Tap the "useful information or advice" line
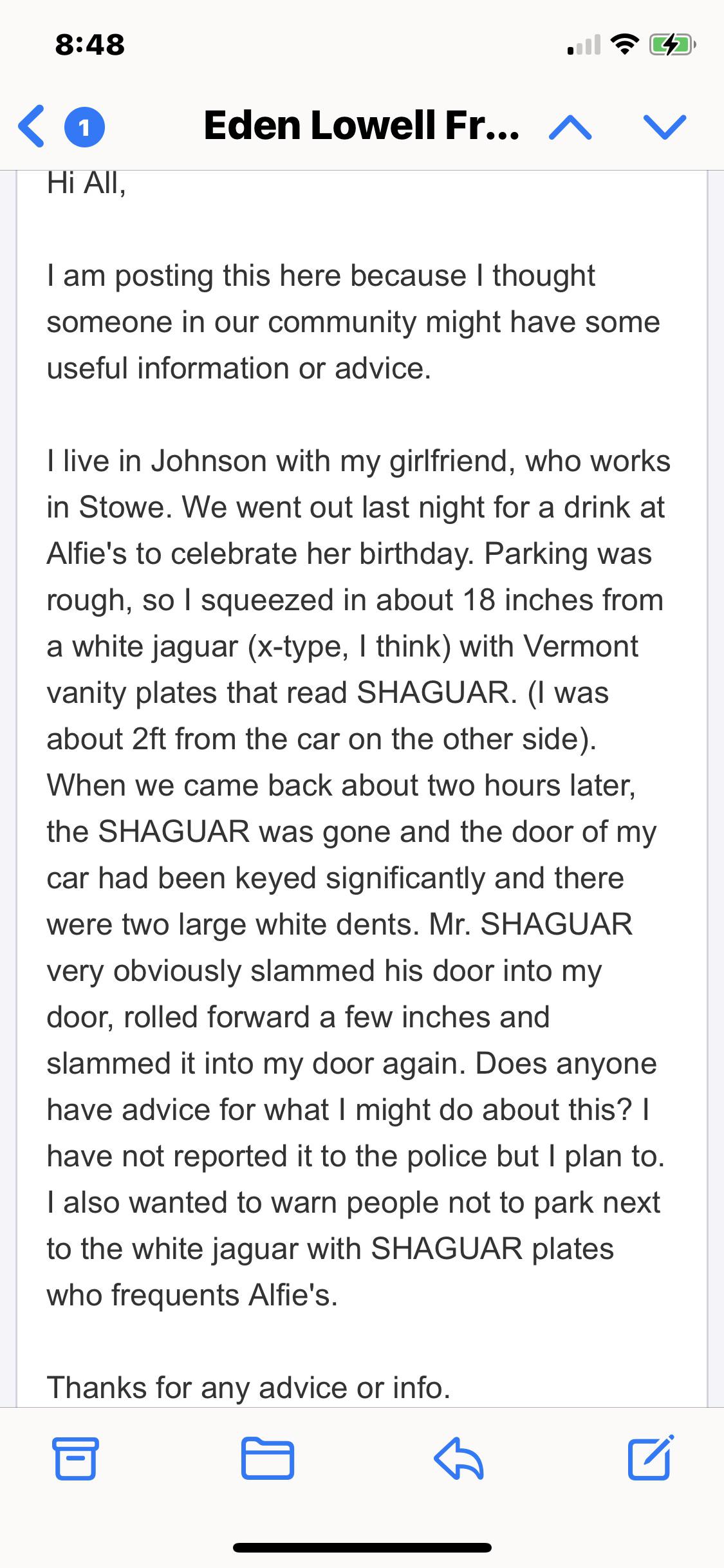Image resolution: width=724 pixels, height=1568 pixels. 239,368
